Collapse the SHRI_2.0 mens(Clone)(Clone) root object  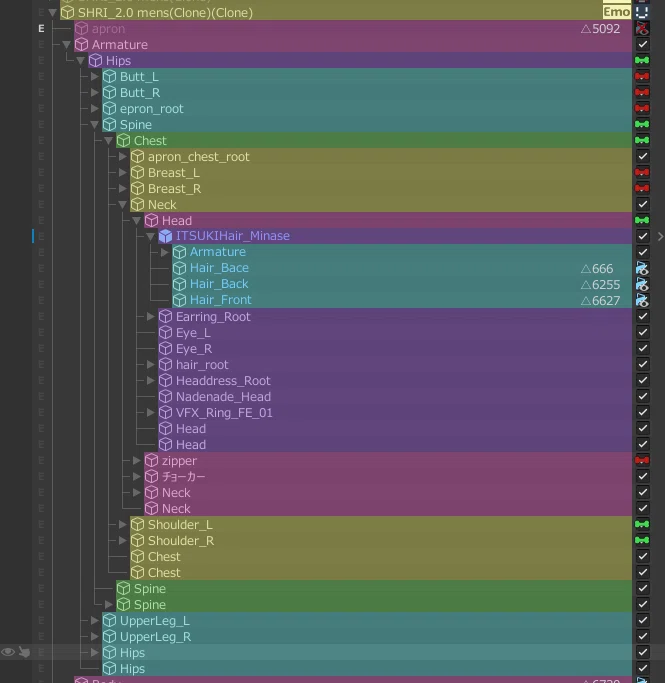click(x=53, y=13)
